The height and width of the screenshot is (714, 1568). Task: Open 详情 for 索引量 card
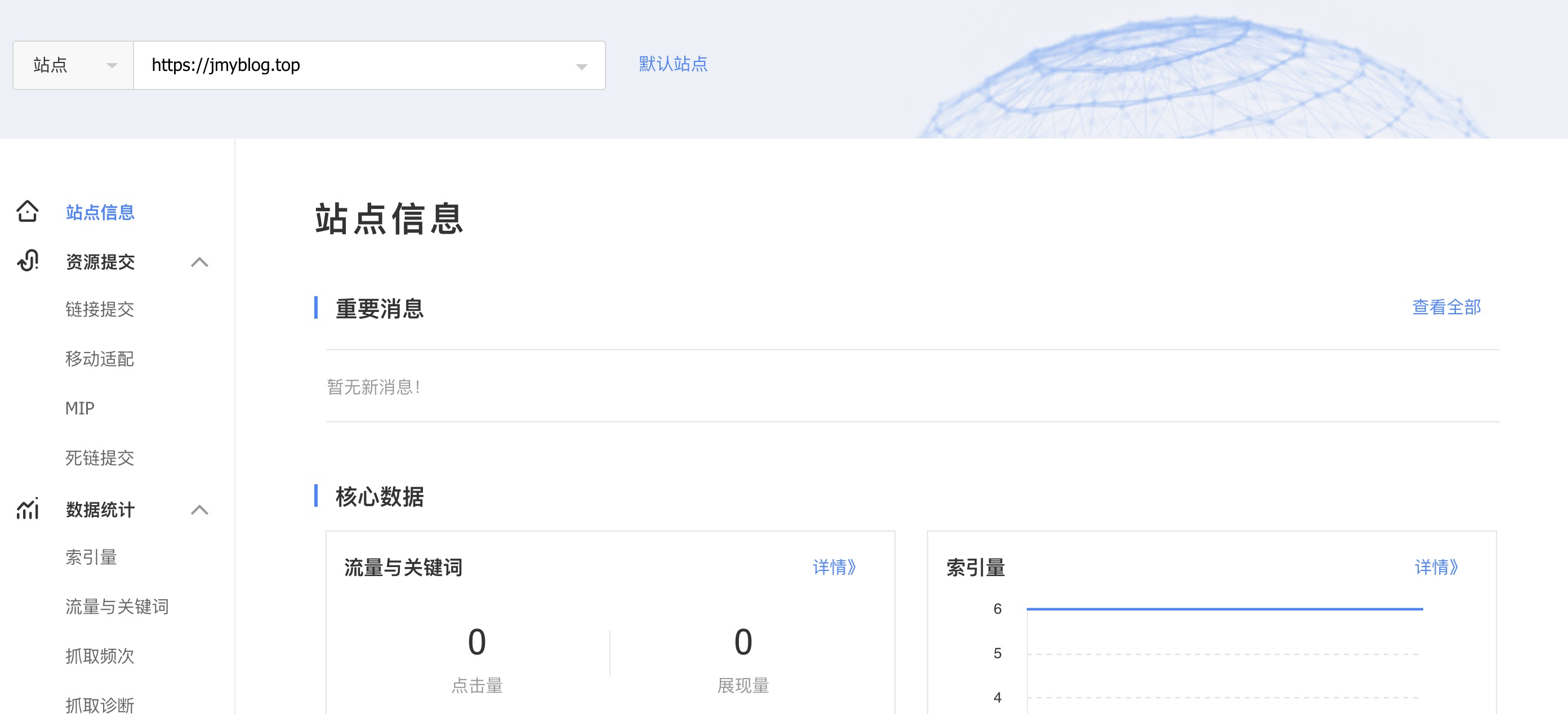click(x=1436, y=567)
